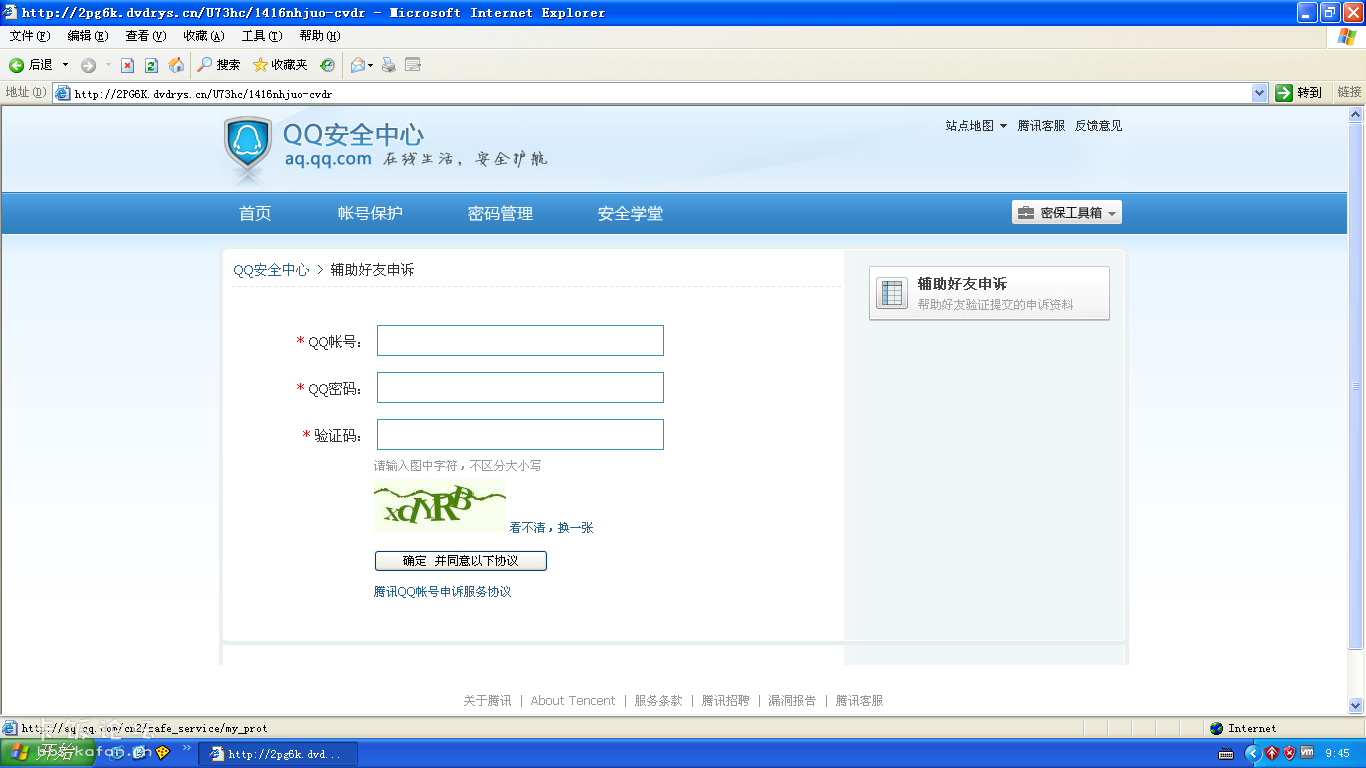Viewport: 1366px width, 768px height.
Task: Open the Help (帮助) menu
Action: coord(319,36)
